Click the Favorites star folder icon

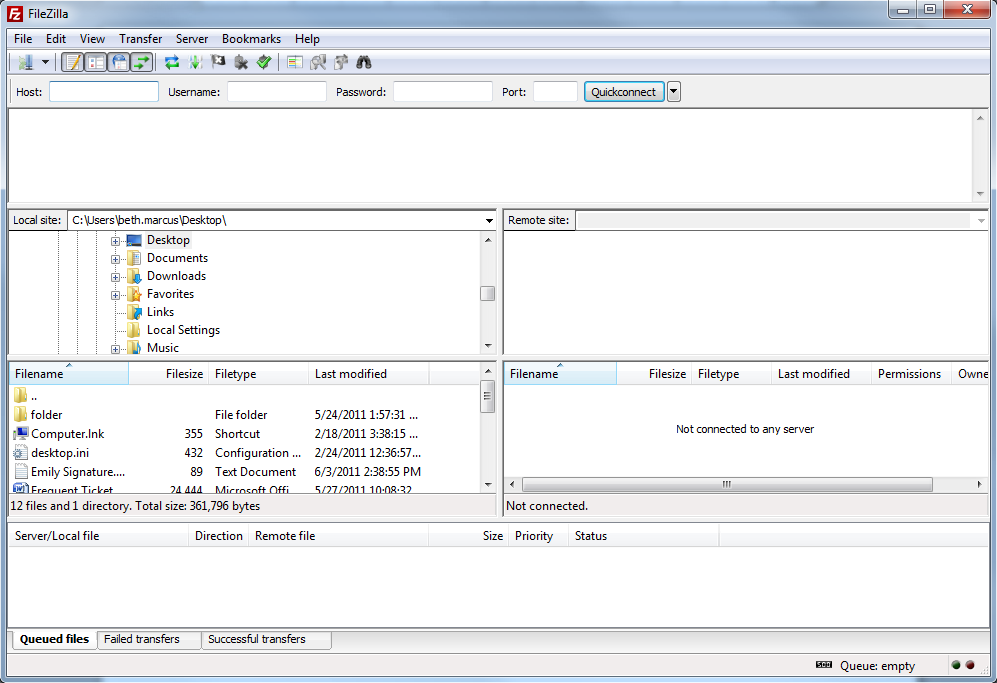click(x=134, y=294)
